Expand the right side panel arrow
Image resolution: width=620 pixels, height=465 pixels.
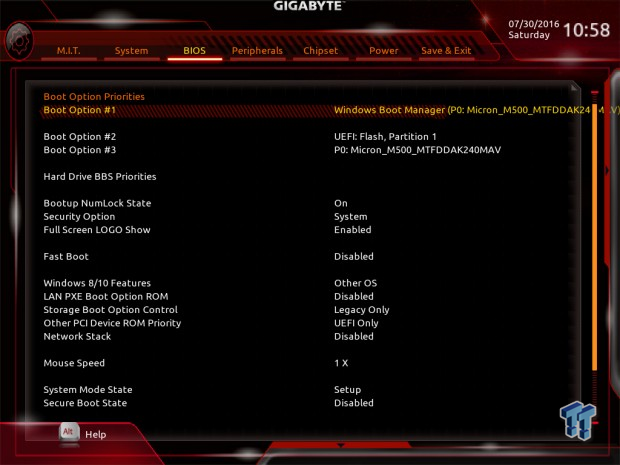[x=607, y=170]
